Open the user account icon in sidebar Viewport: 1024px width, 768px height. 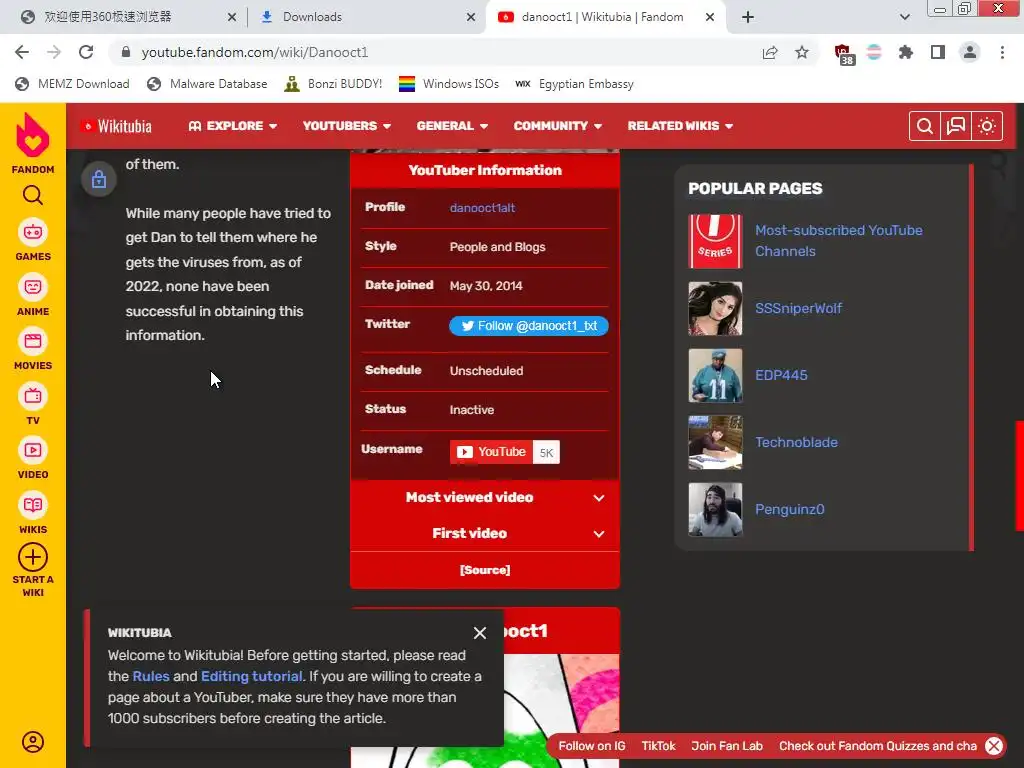click(x=33, y=742)
